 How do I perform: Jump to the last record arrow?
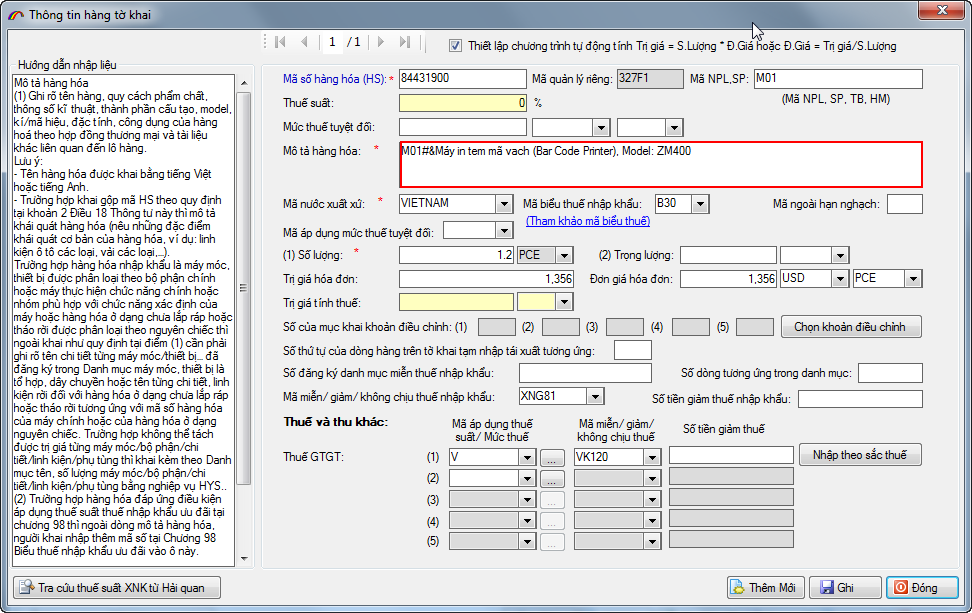(405, 42)
